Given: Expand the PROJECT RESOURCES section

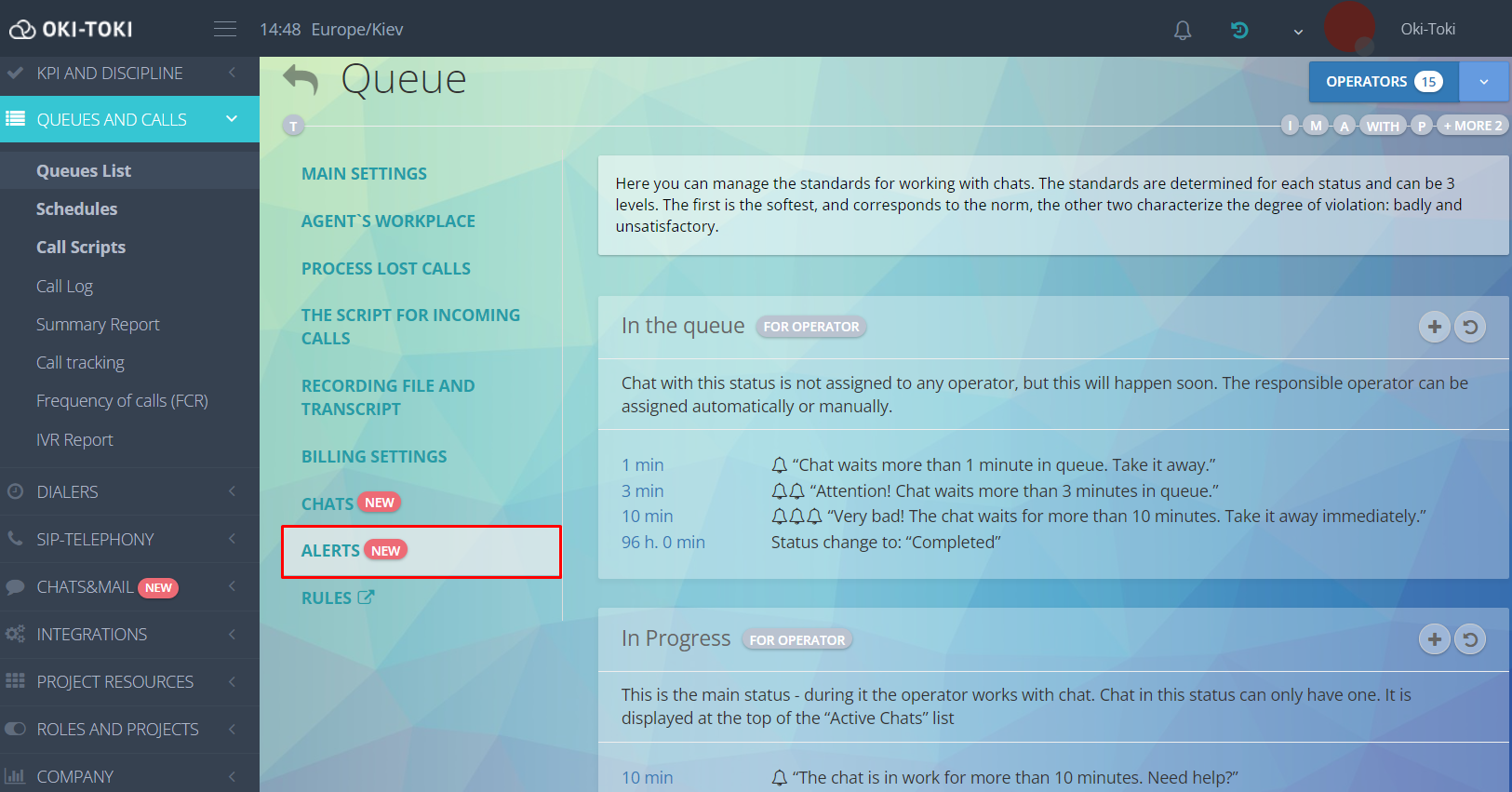Looking at the screenshot, I should coord(129,681).
